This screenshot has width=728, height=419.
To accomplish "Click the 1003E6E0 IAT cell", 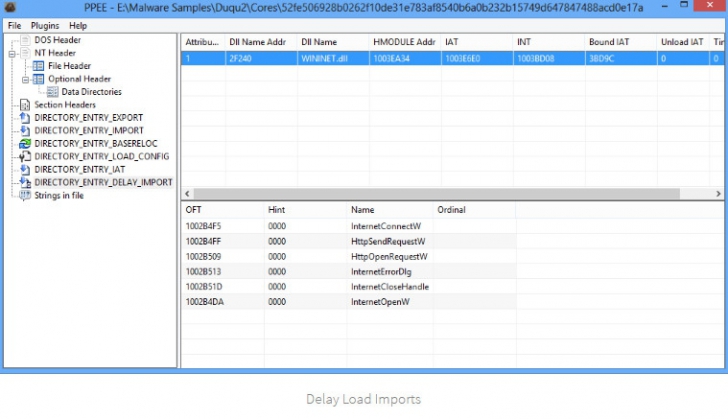I will coord(477,59).
